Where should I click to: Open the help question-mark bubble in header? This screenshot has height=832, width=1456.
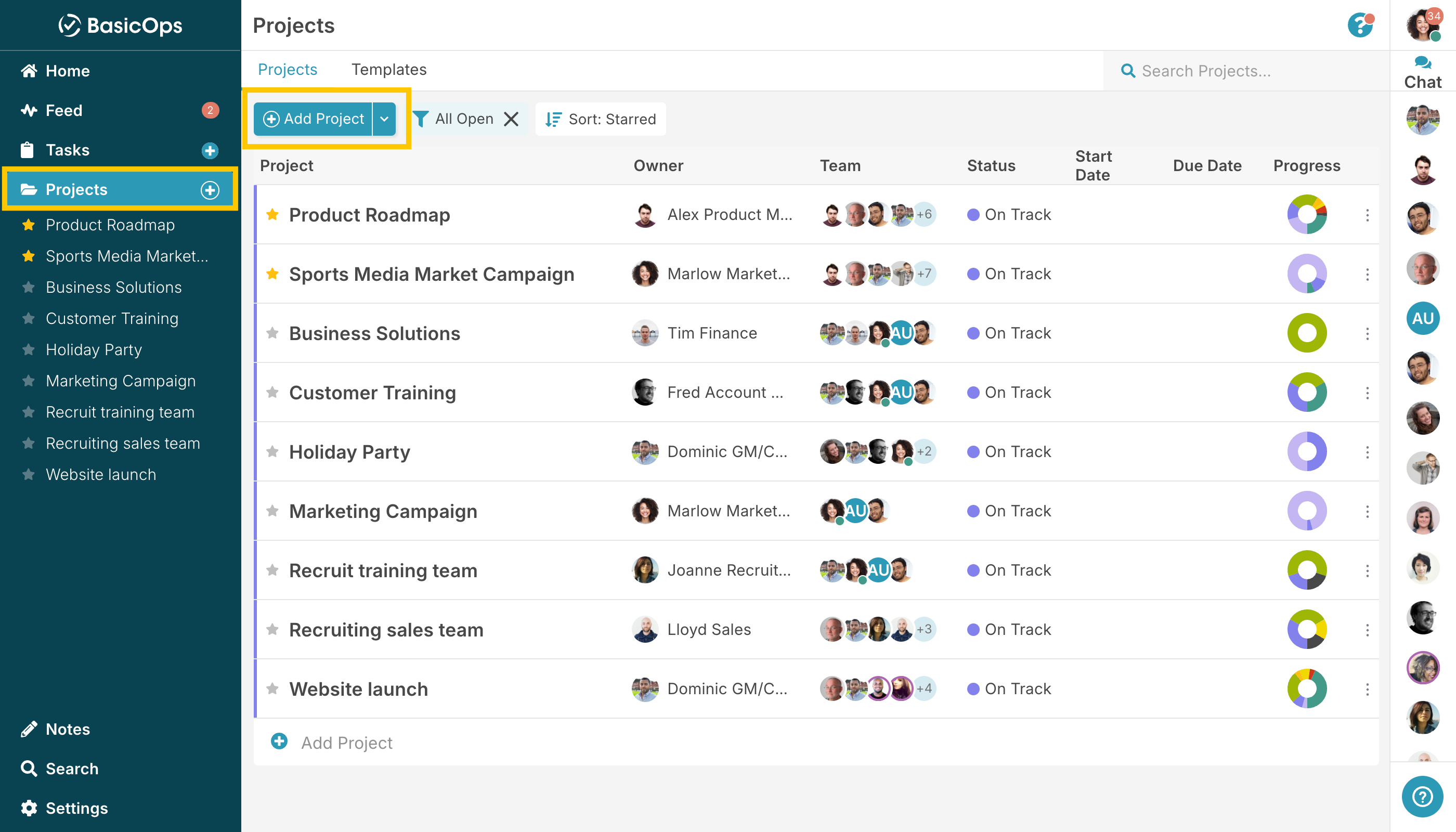pos(1359,25)
